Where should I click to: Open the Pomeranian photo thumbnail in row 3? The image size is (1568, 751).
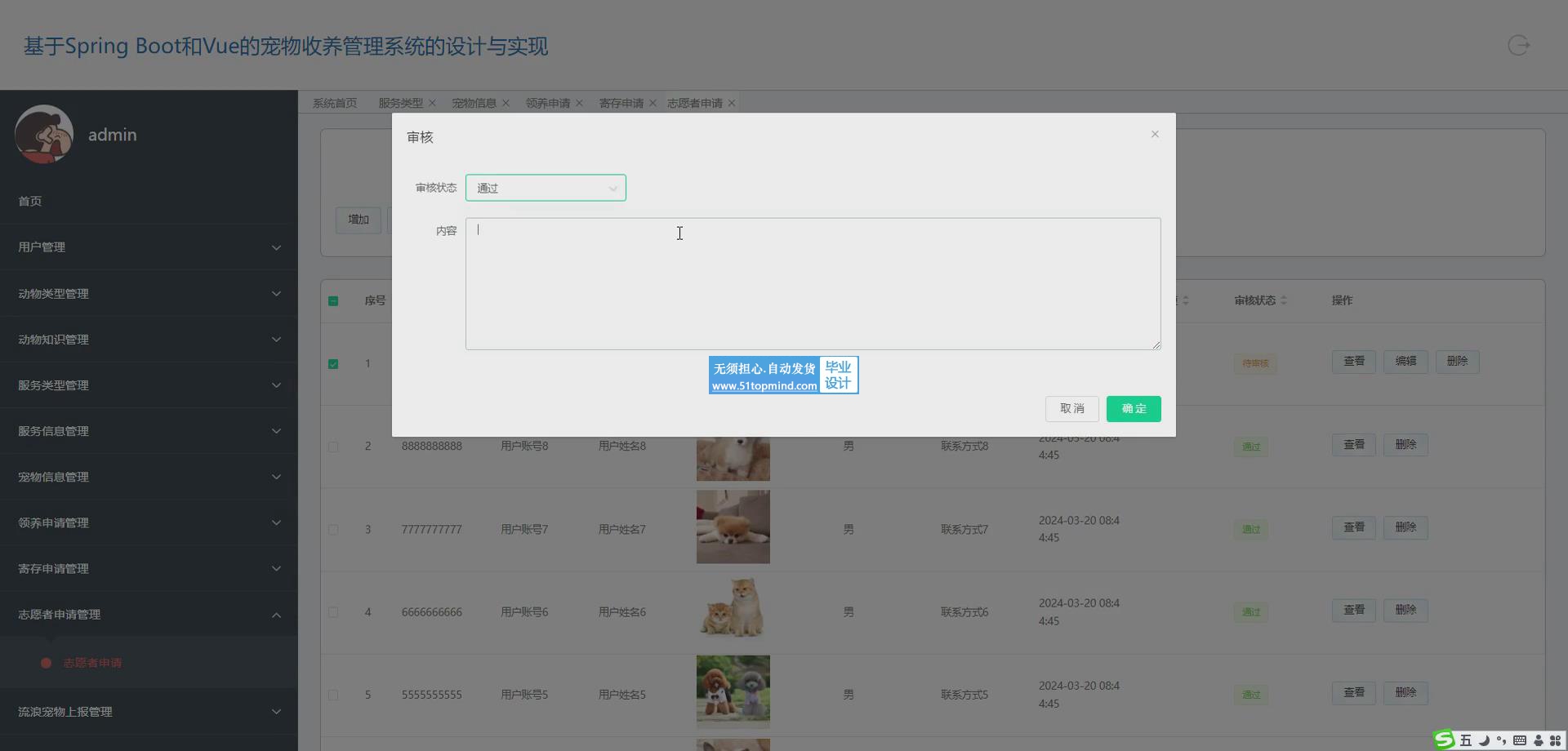click(733, 527)
